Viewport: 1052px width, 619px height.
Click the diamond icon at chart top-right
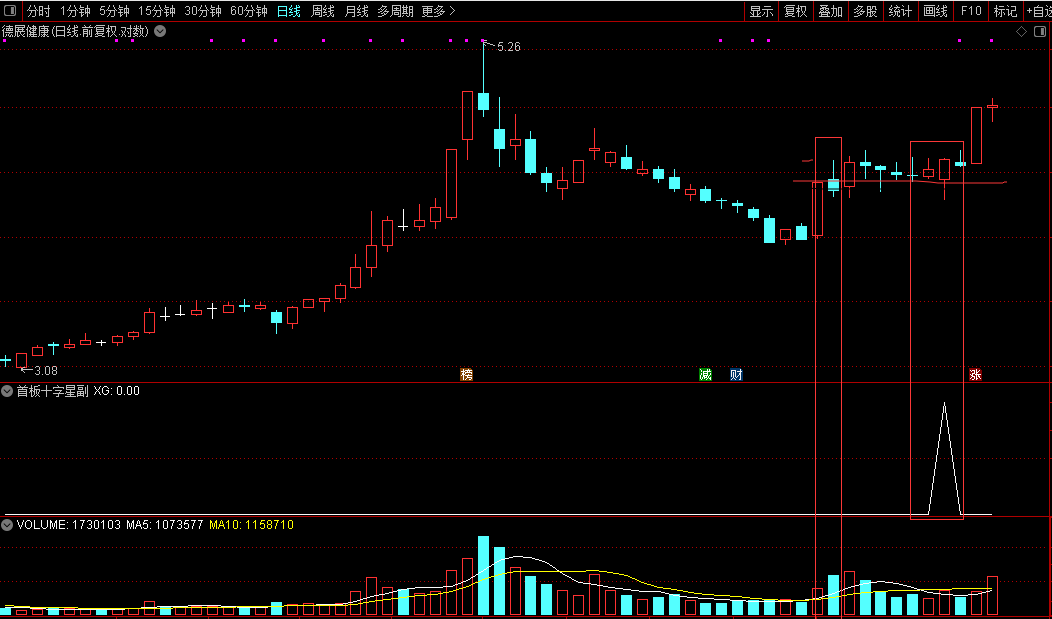point(1021,32)
